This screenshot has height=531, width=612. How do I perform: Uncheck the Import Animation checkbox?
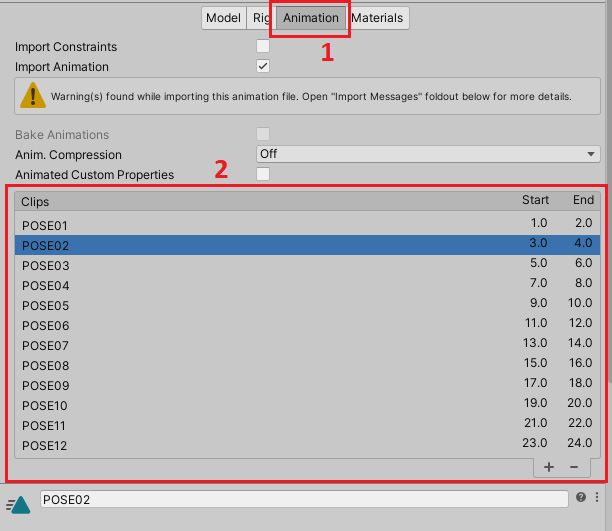point(263,66)
